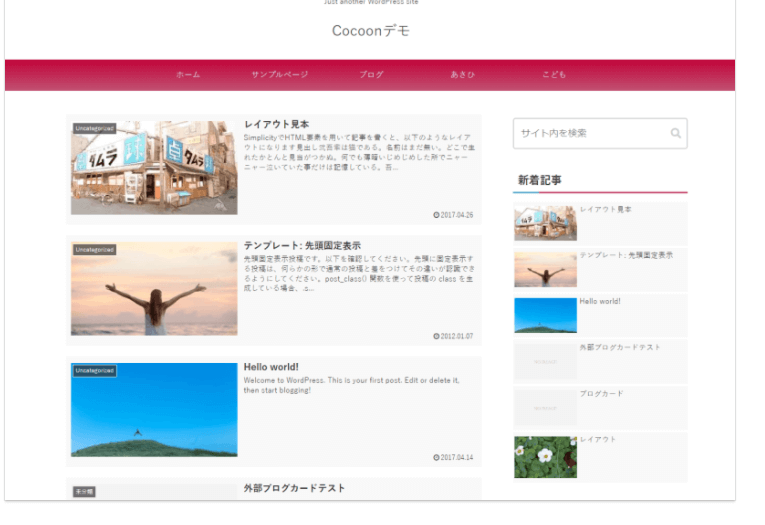Viewport: 765px width, 525px height.
Task: Select ブログ in the navigation menu
Action: click(x=371, y=75)
